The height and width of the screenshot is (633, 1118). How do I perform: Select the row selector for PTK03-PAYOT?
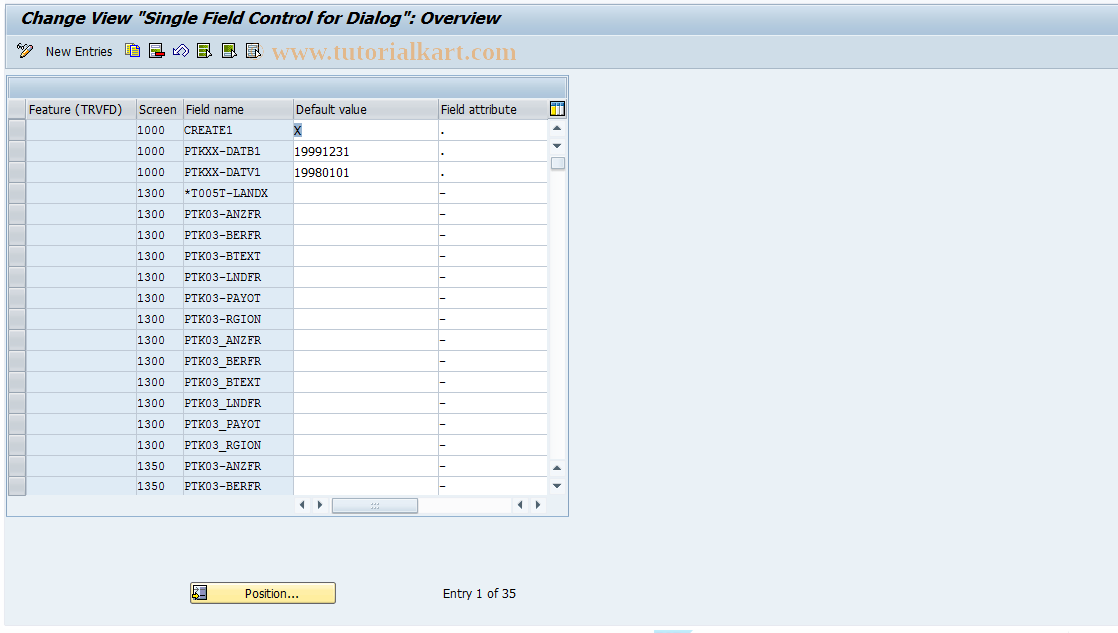click(17, 299)
